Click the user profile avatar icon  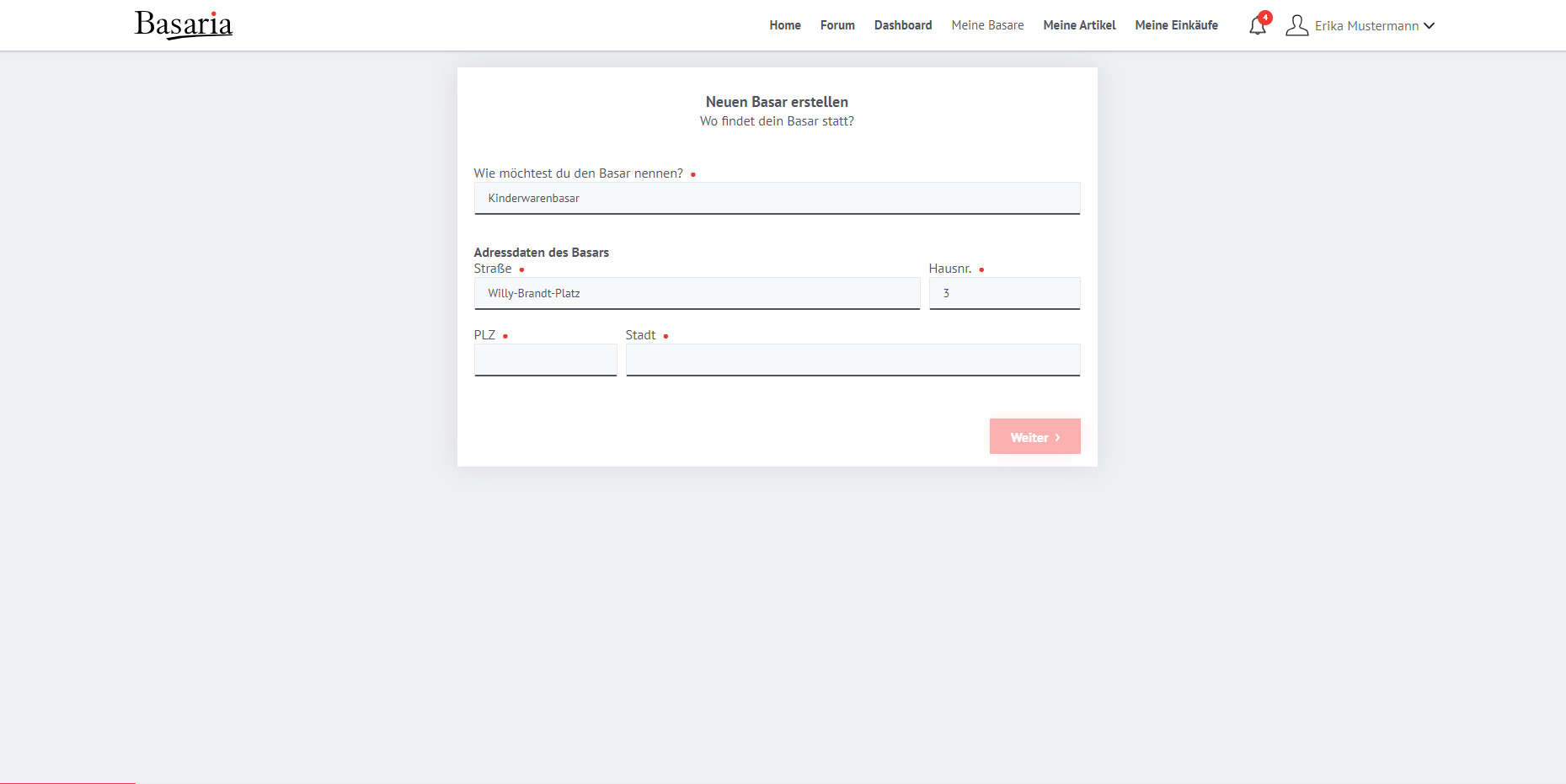tap(1296, 25)
